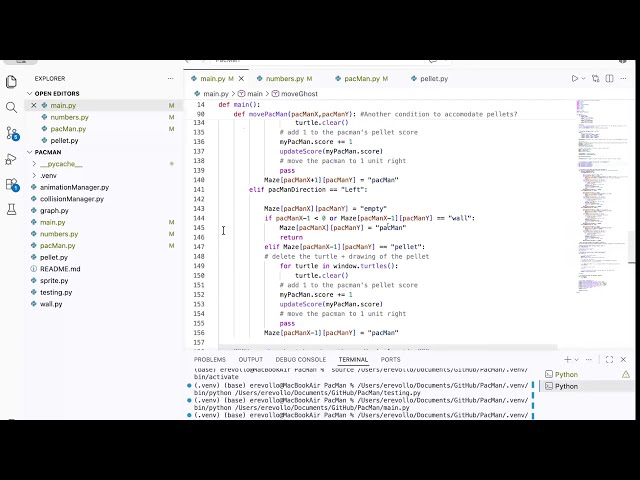Click the warning icon on Python terminal
The width and height of the screenshot is (640, 480).
coord(626,374)
